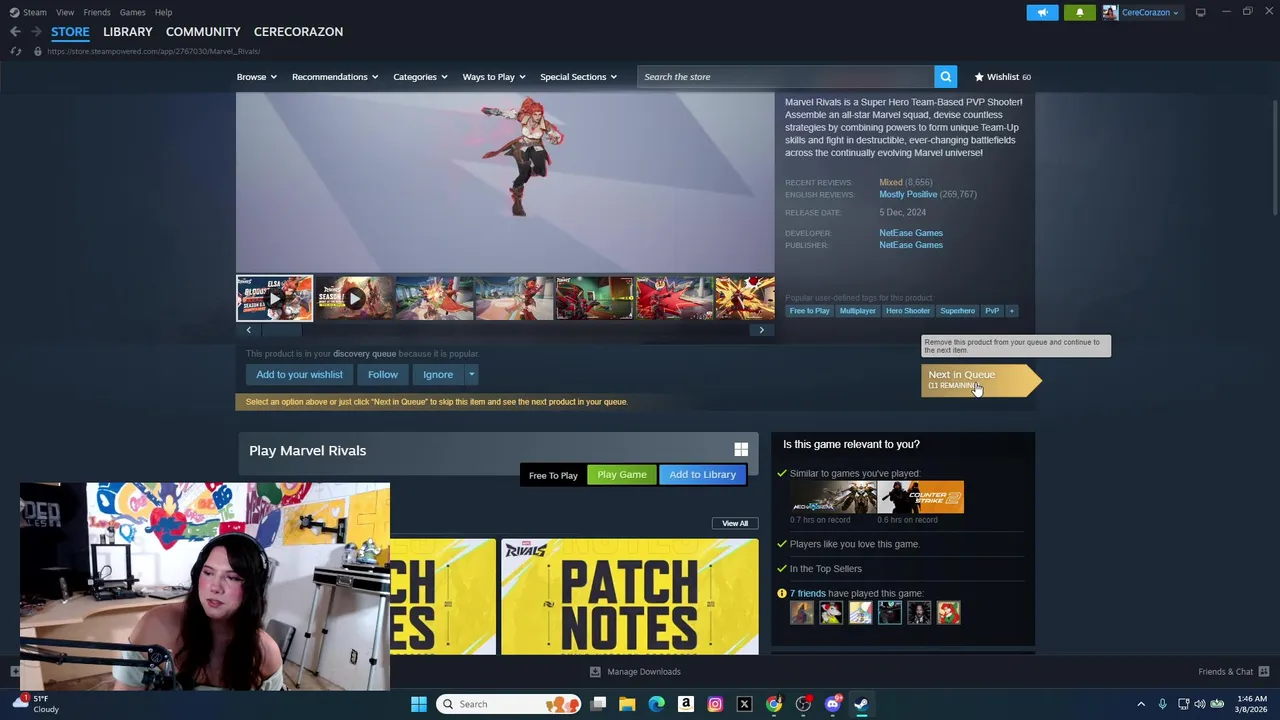Switch to the COMMUNITY tab
Screen dimensions: 1280x720
tap(203, 32)
